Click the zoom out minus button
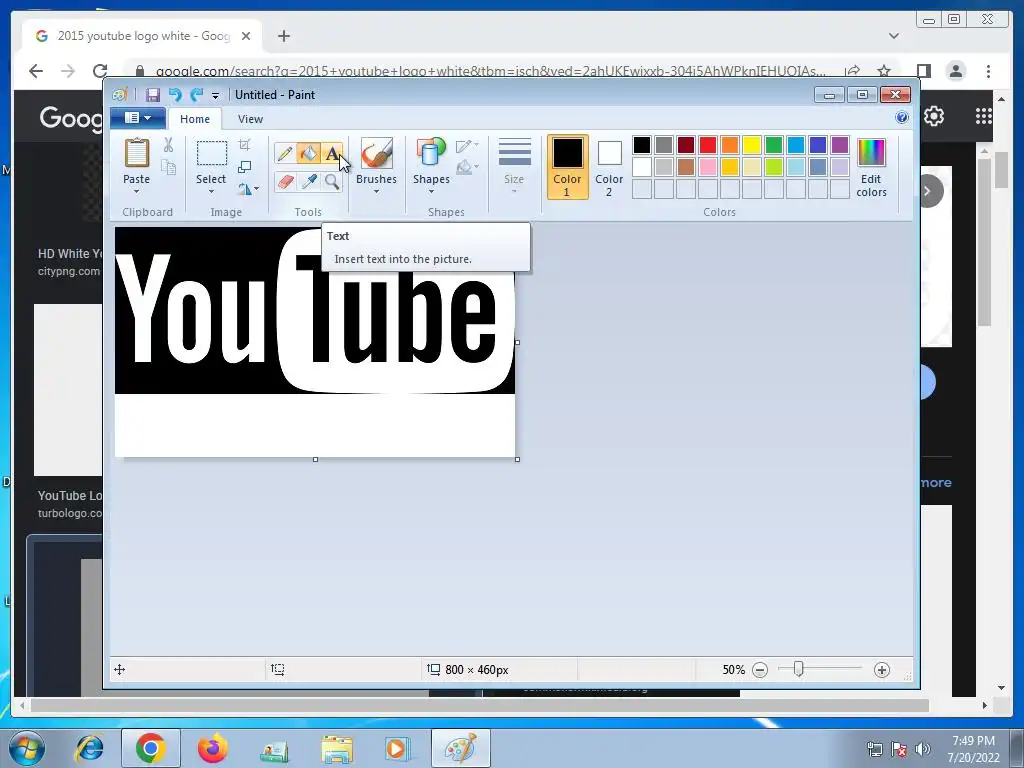Viewport: 1024px width, 768px height. point(760,670)
